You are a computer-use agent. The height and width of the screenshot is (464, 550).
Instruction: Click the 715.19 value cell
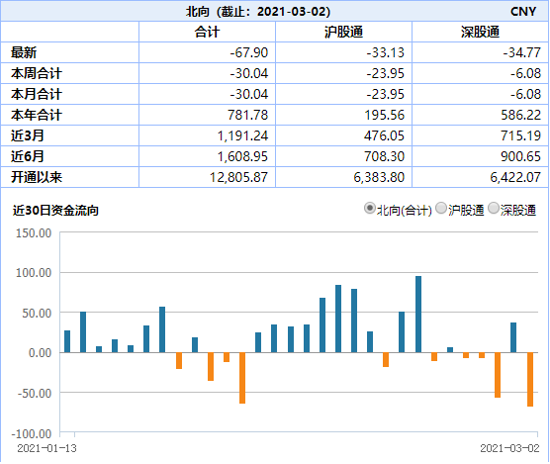[521, 136]
